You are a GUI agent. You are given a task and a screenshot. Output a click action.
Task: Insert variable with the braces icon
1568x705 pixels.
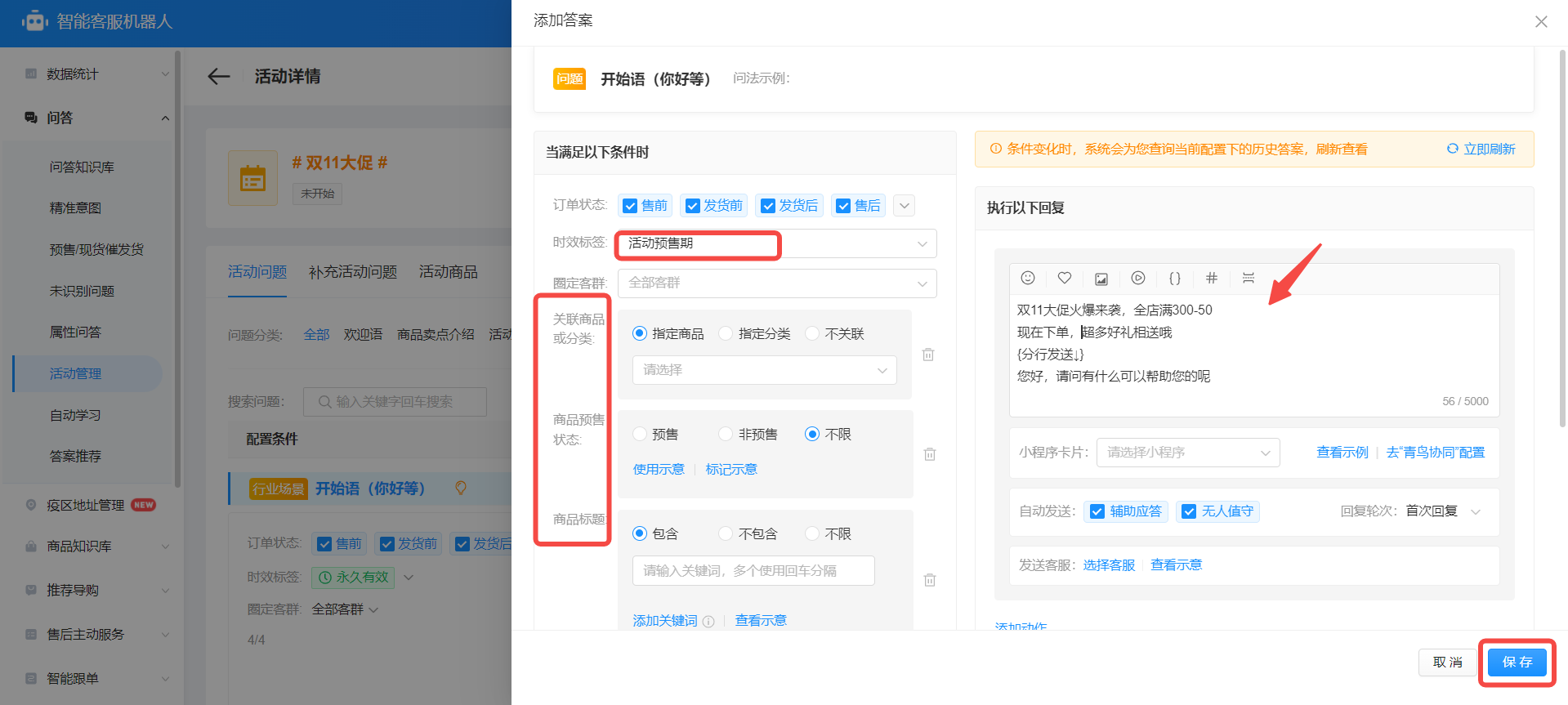click(x=1175, y=278)
